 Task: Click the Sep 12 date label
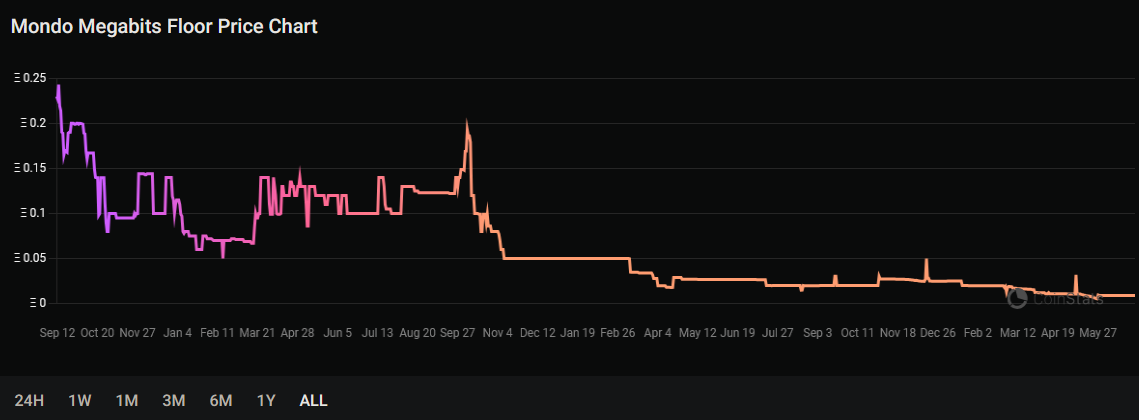[x=57, y=333]
